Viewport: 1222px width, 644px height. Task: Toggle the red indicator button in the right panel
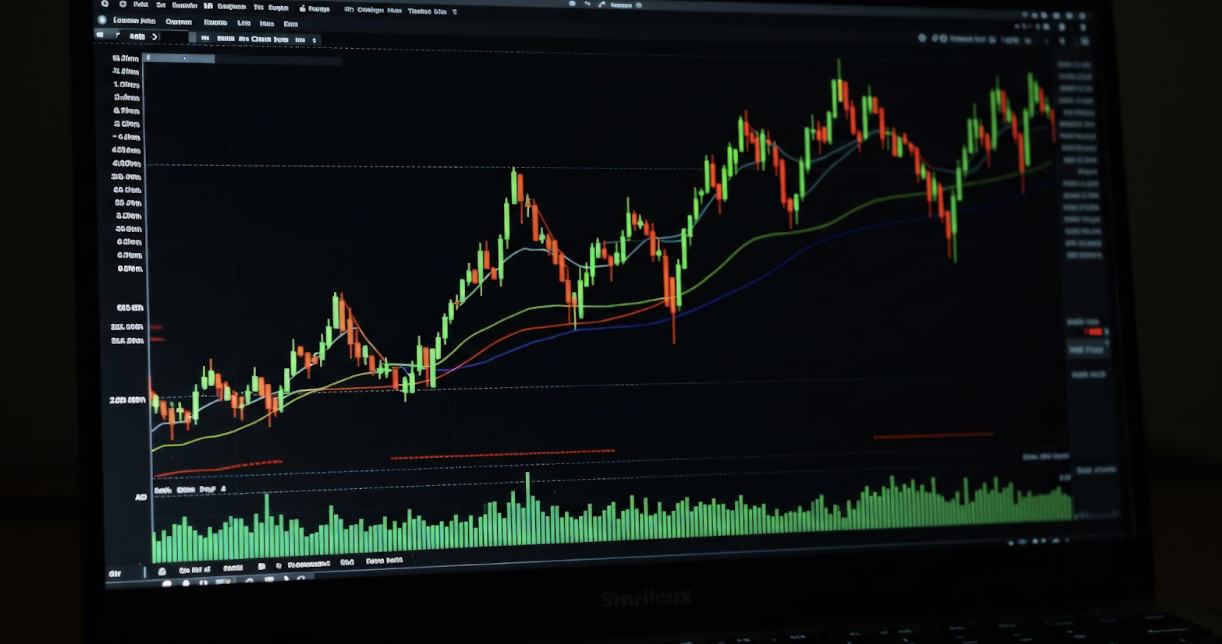[1093, 331]
